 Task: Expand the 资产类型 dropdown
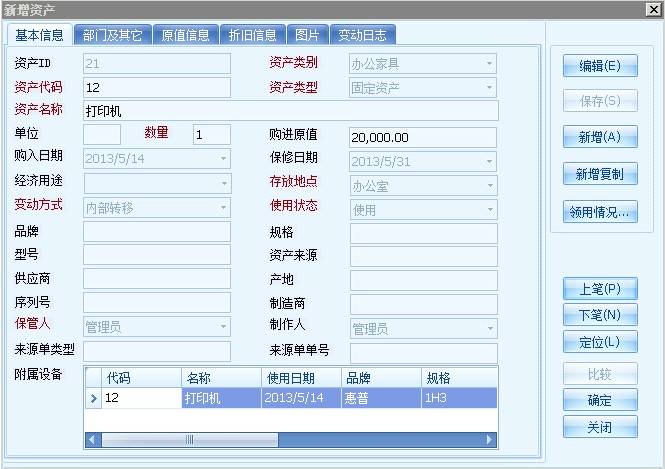(489, 87)
